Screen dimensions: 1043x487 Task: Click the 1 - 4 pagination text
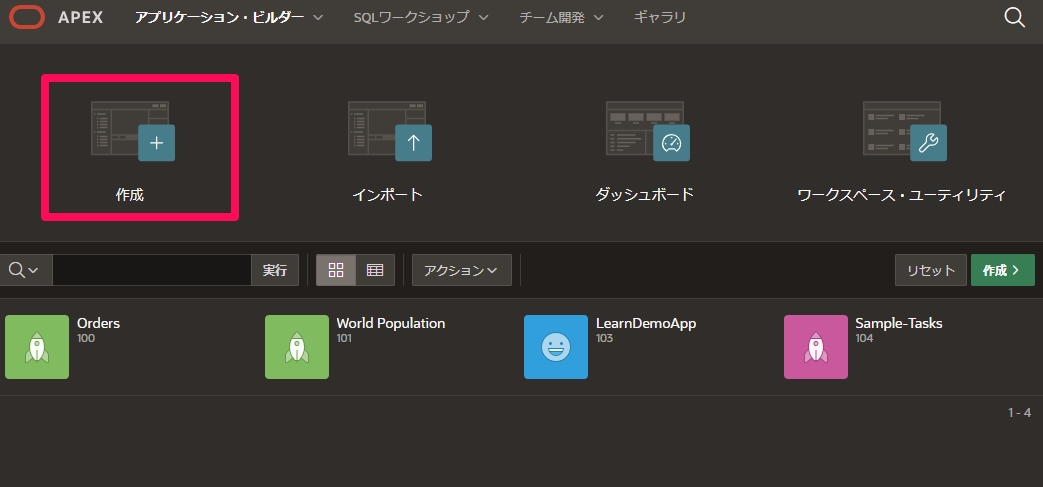click(1019, 412)
